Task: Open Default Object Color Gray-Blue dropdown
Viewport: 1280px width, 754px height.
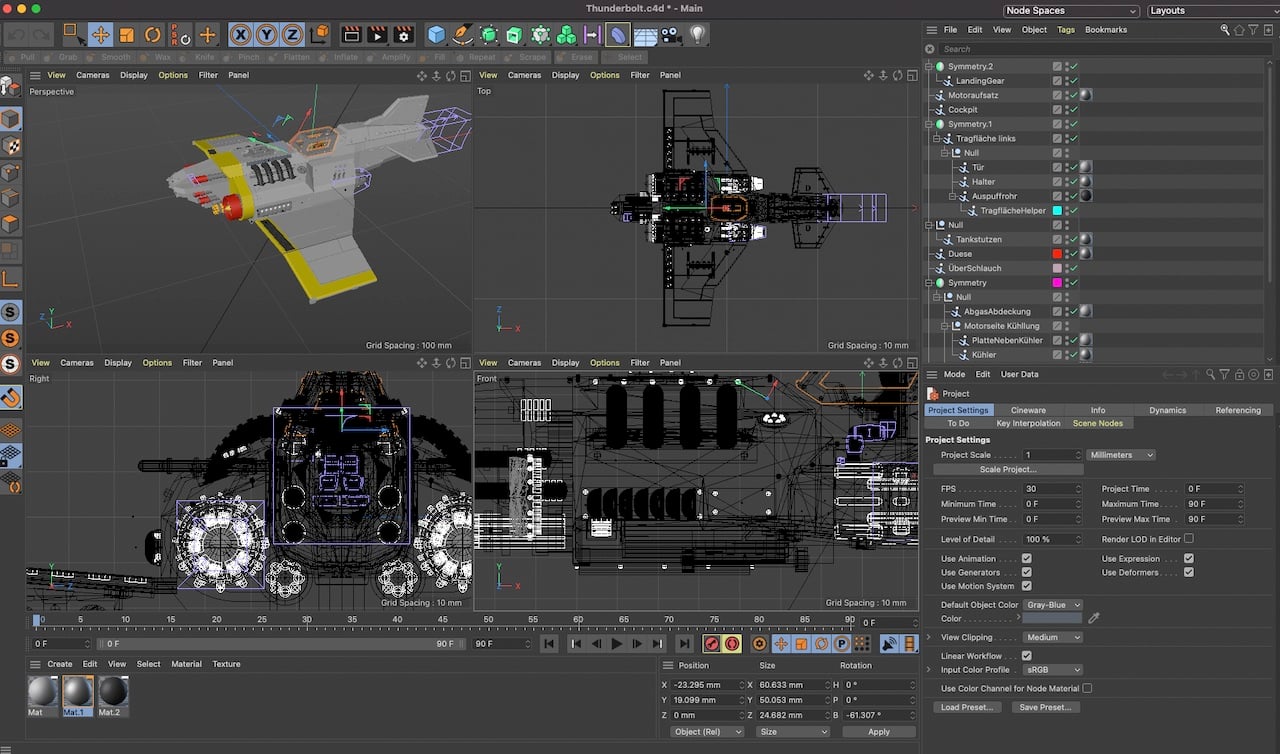Action: pyautogui.click(x=1053, y=605)
